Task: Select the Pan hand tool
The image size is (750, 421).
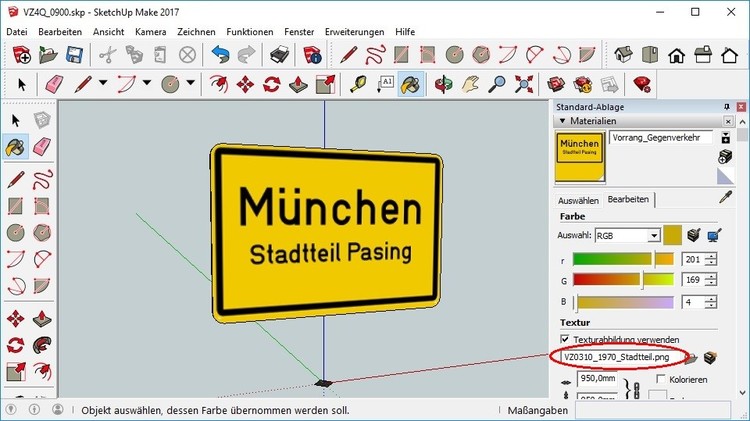Action: coord(471,84)
